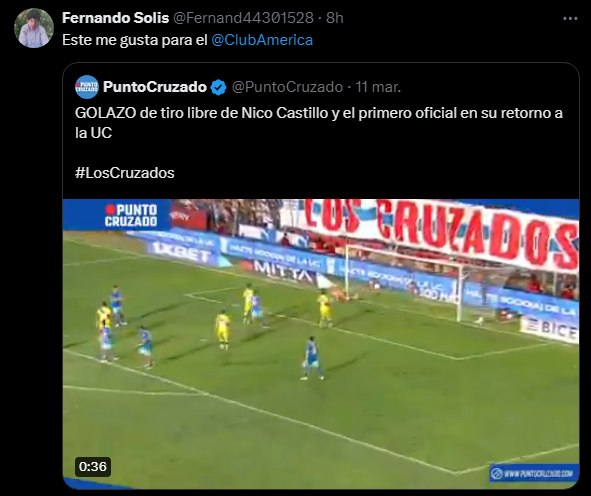The image size is (591, 496).
Task: Click the @PuntoCruzado handle in quote
Action: [287, 87]
